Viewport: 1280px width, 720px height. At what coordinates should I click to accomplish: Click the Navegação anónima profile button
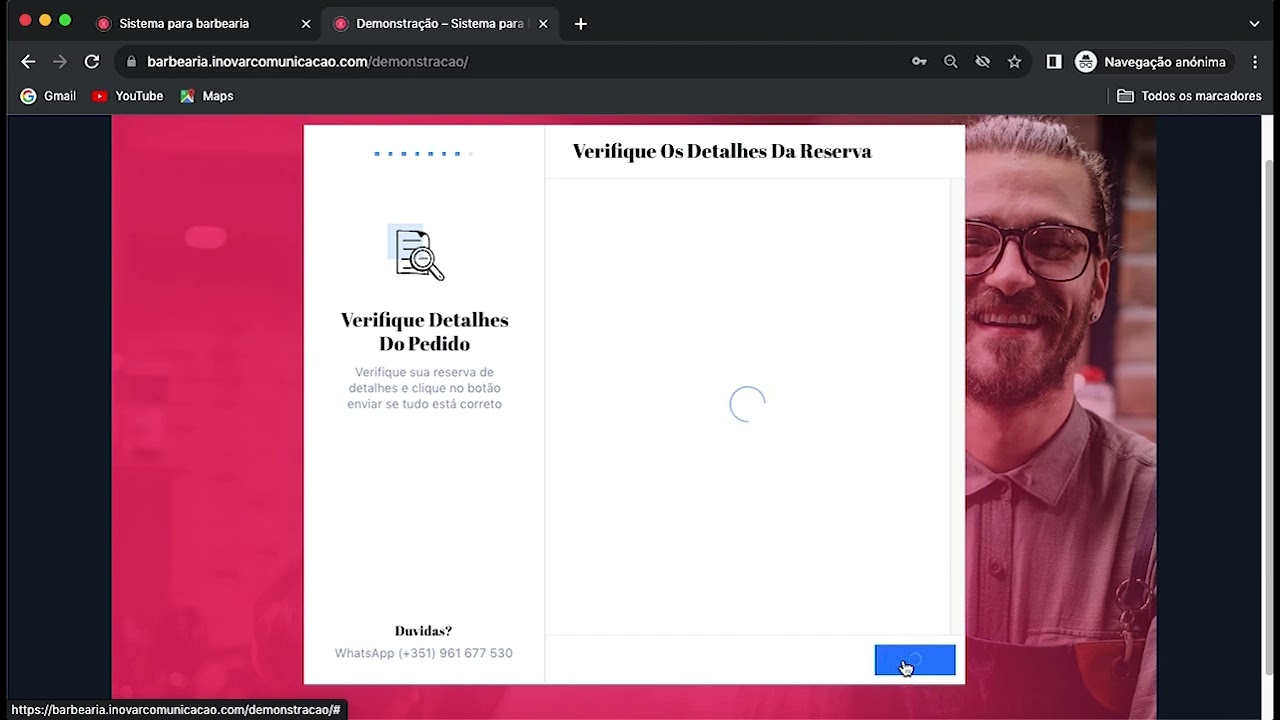[1151, 62]
